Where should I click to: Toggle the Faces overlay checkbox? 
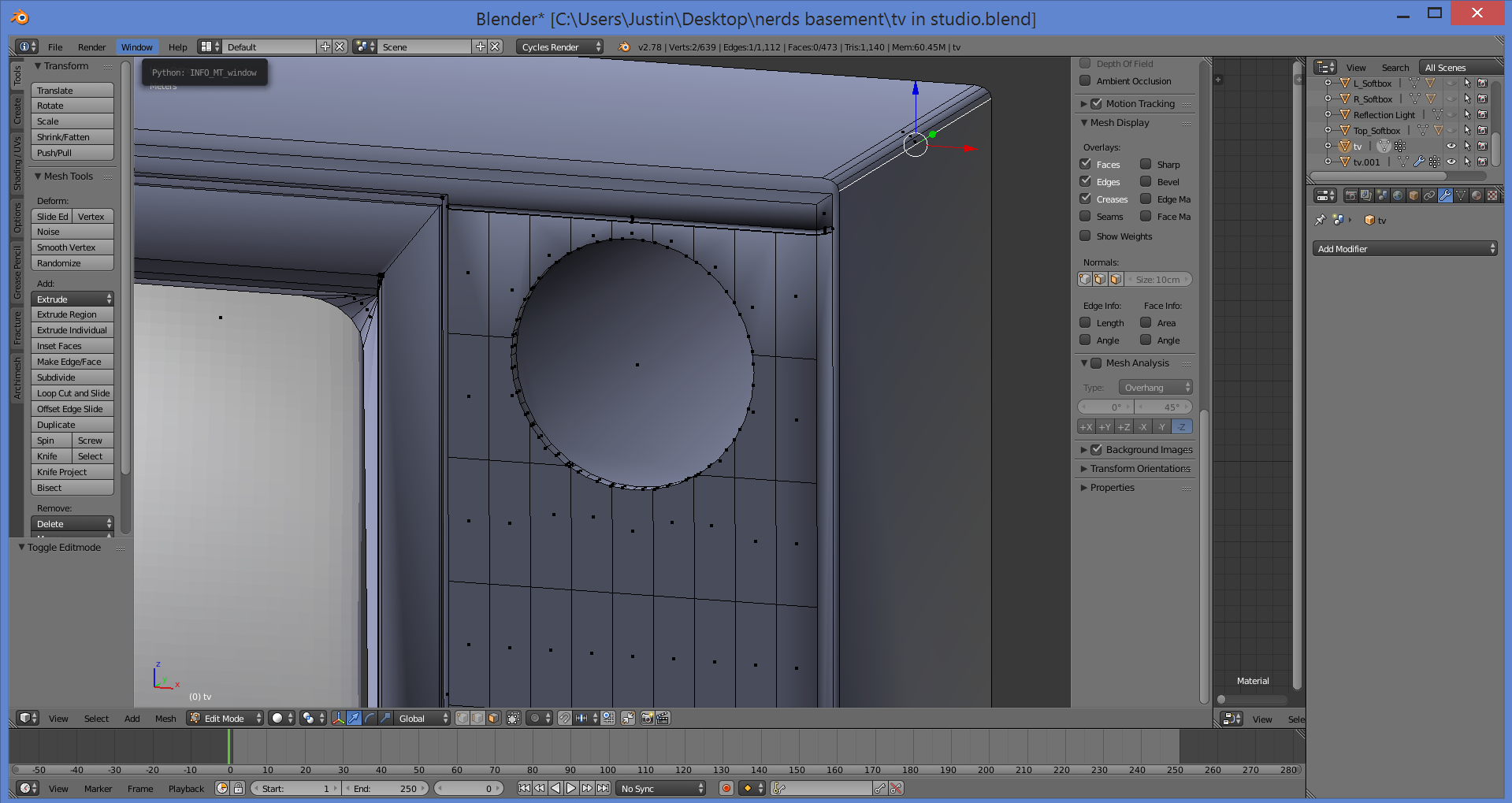(x=1085, y=164)
